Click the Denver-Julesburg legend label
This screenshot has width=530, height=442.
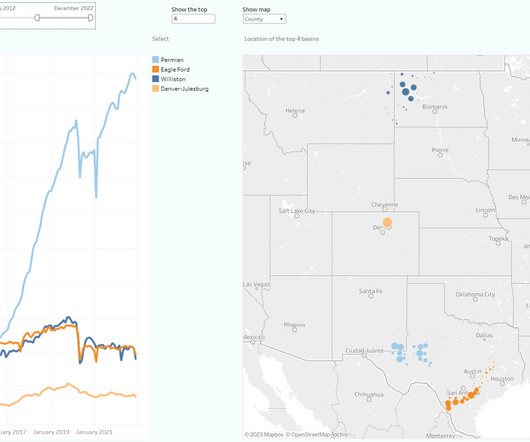point(185,89)
